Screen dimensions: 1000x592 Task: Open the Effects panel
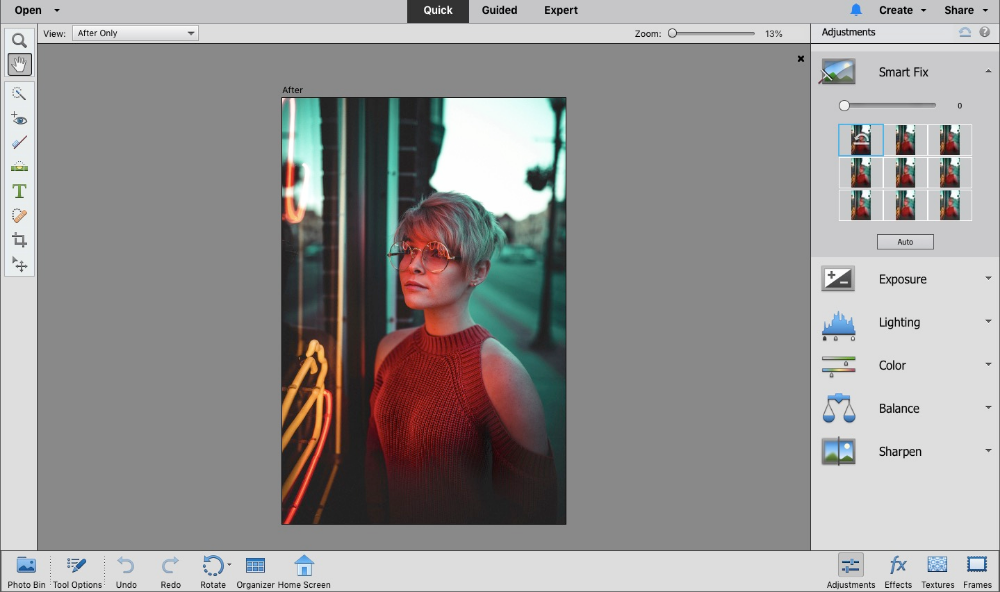pos(898,570)
